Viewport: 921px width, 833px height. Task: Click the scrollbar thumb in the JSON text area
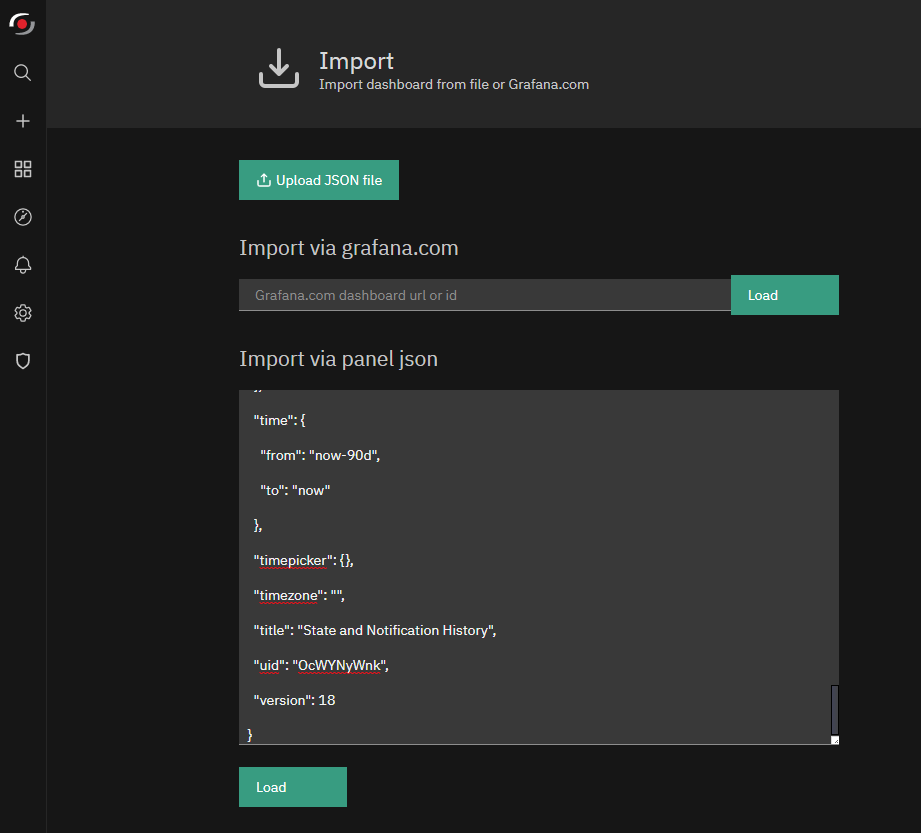pos(835,710)
